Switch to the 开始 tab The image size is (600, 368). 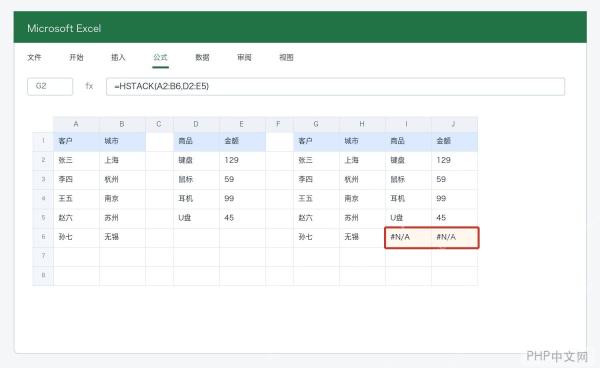click(x=76, y=57)
